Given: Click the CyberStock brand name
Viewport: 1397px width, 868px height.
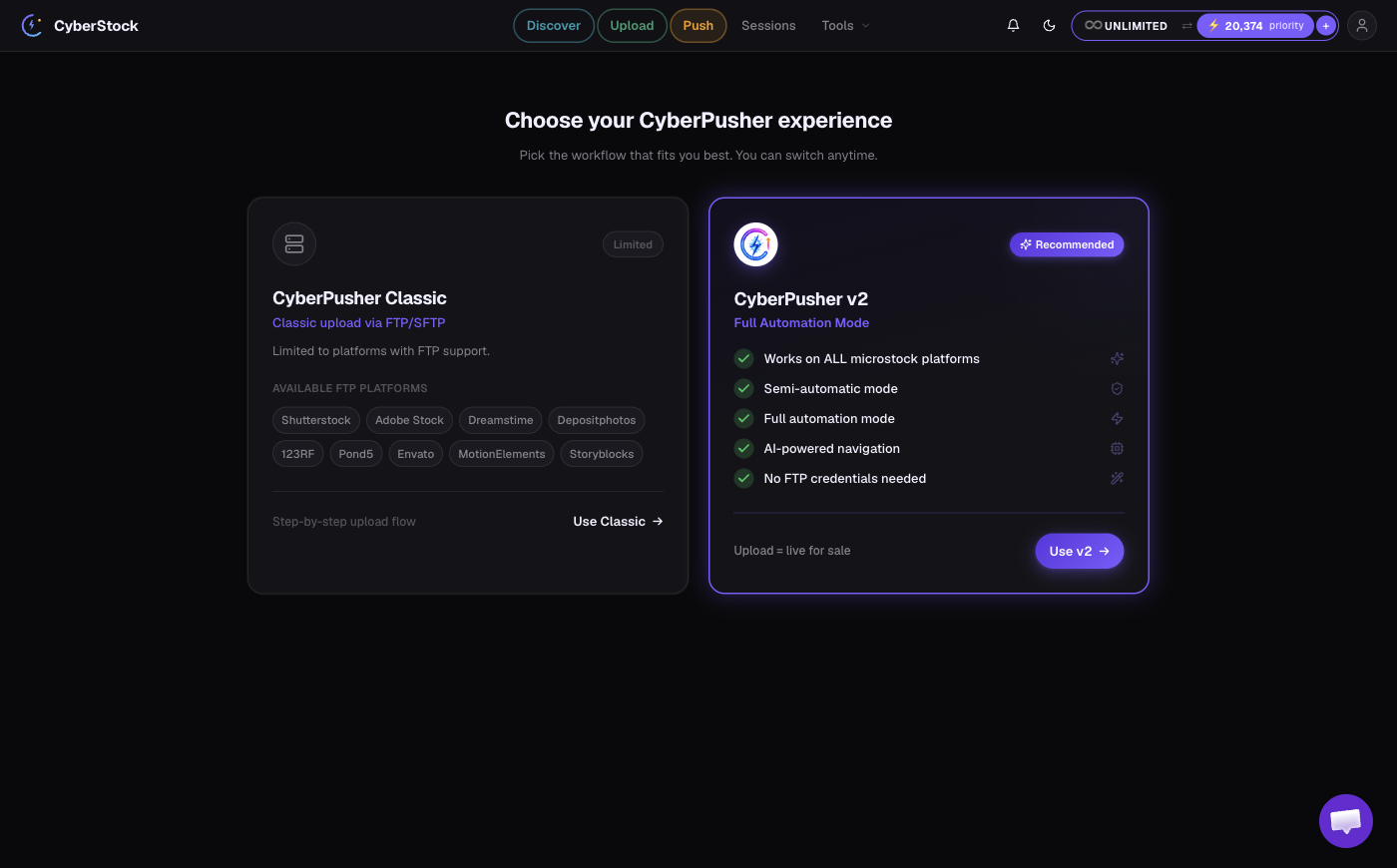Looking at the screenshot, I should 96,26.
